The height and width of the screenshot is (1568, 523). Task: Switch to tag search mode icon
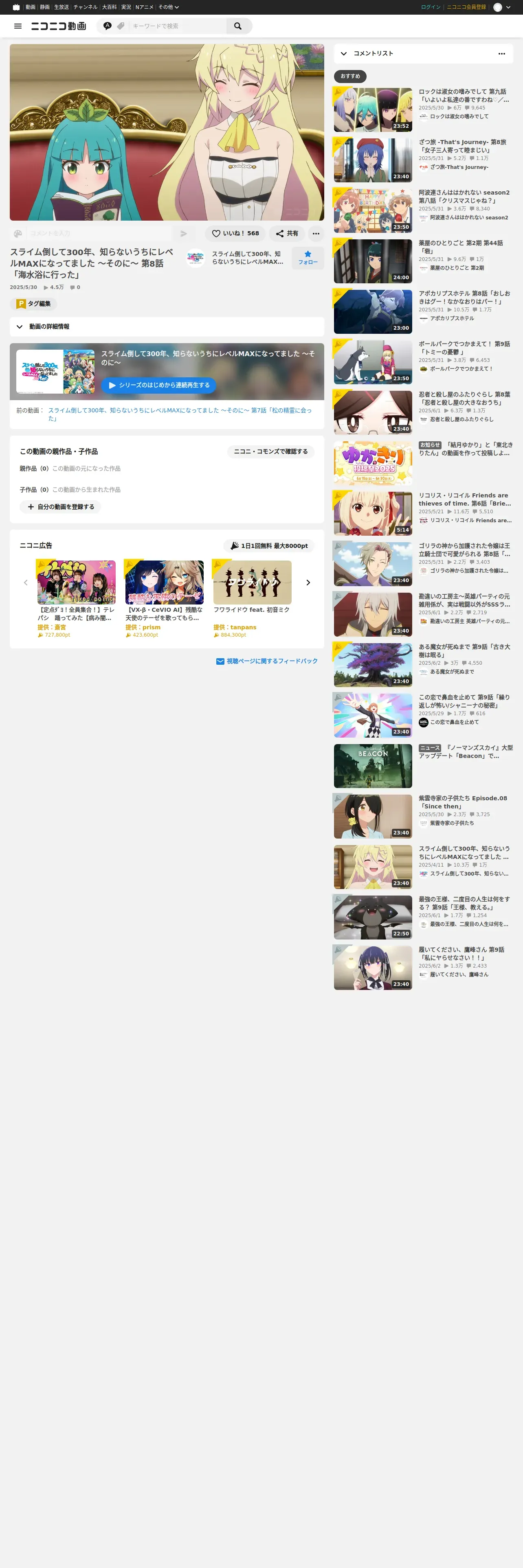[x=121, y=26]
